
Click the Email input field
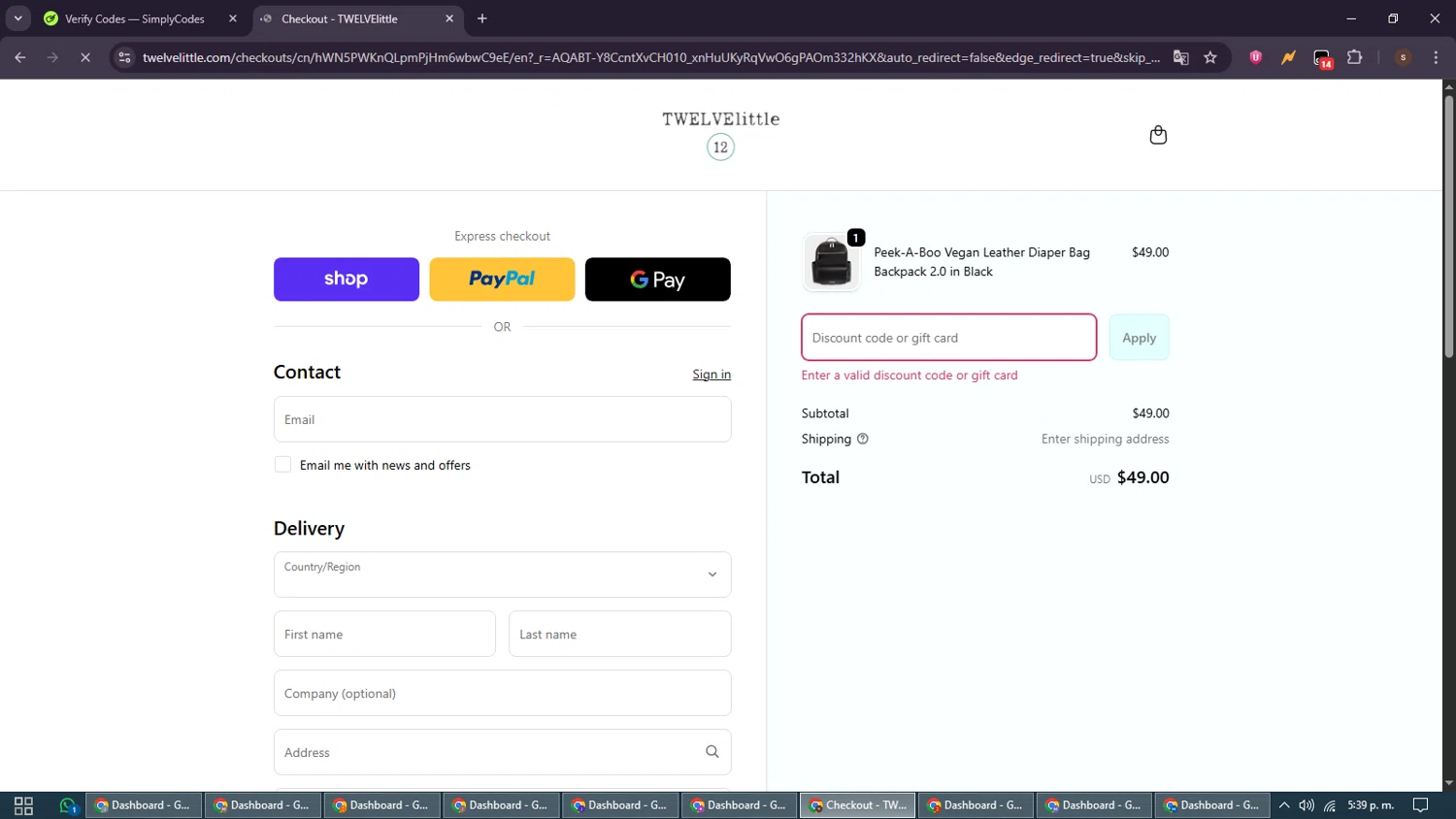coord(503,419)
